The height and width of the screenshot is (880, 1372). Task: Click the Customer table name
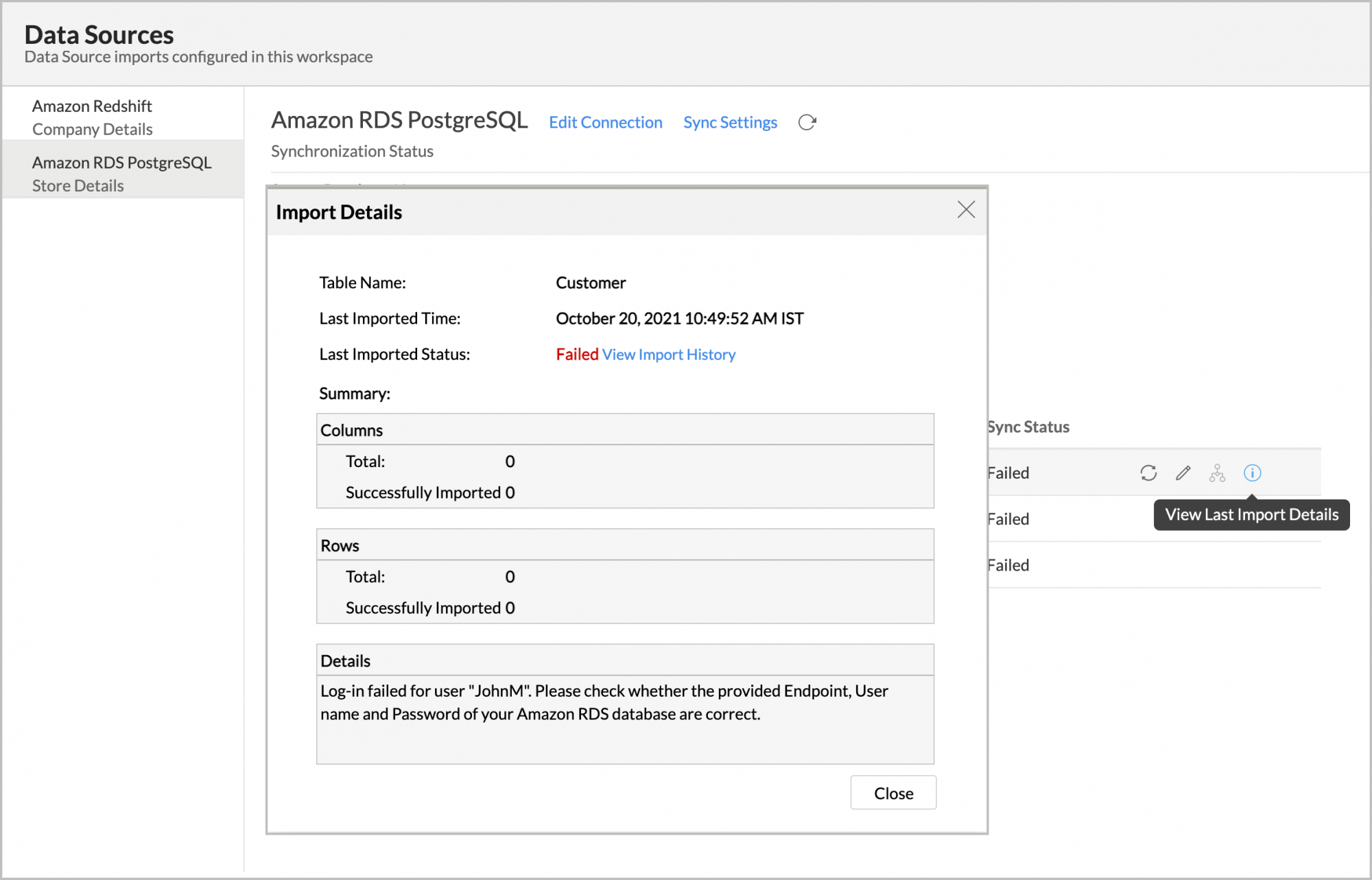pyautogui.click(x=590, y=282)
